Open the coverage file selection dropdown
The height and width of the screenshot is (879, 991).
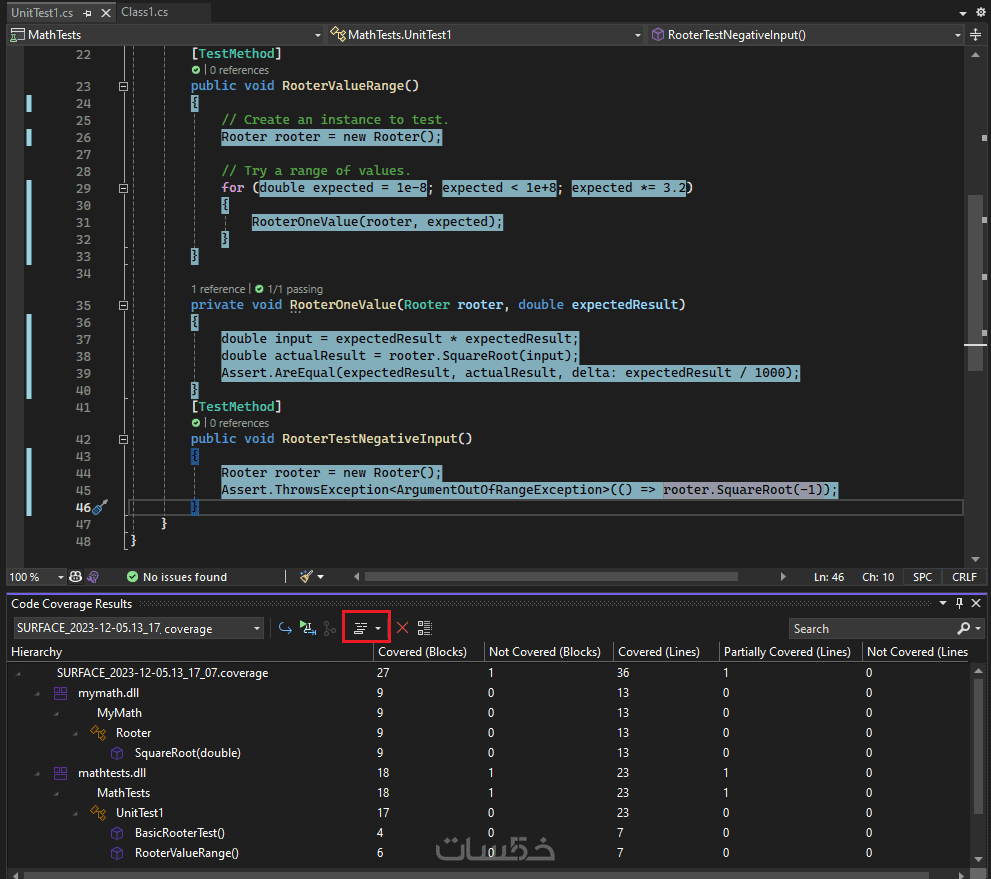(x=257, y=628)
